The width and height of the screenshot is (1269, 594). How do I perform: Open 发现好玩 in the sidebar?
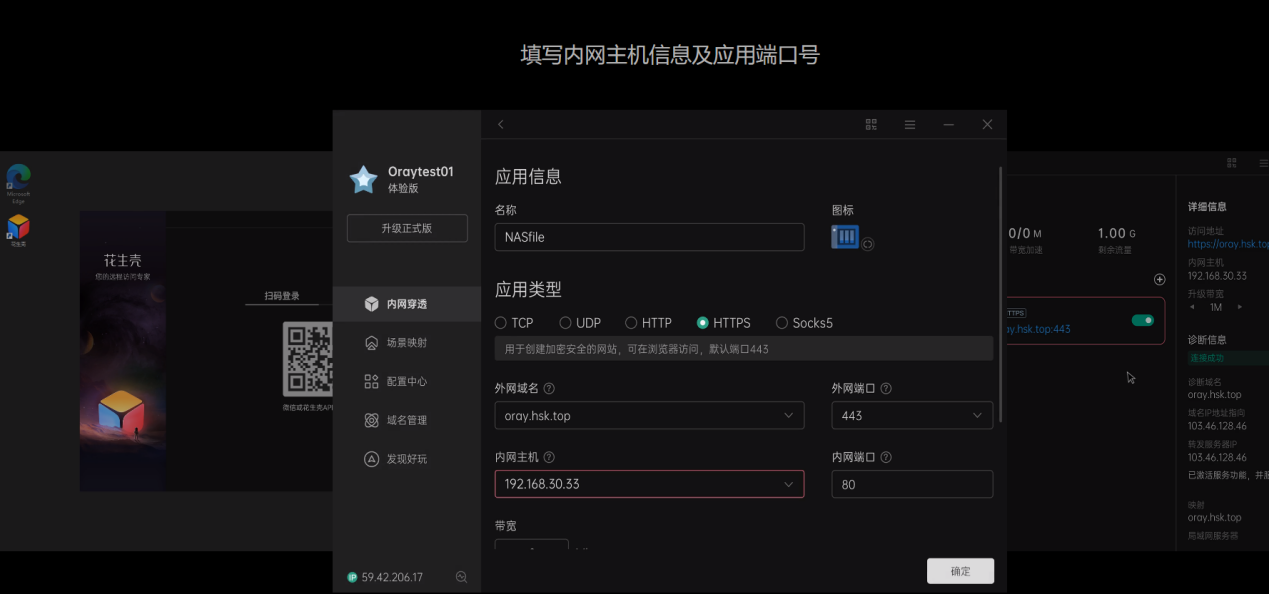point(407,459)
